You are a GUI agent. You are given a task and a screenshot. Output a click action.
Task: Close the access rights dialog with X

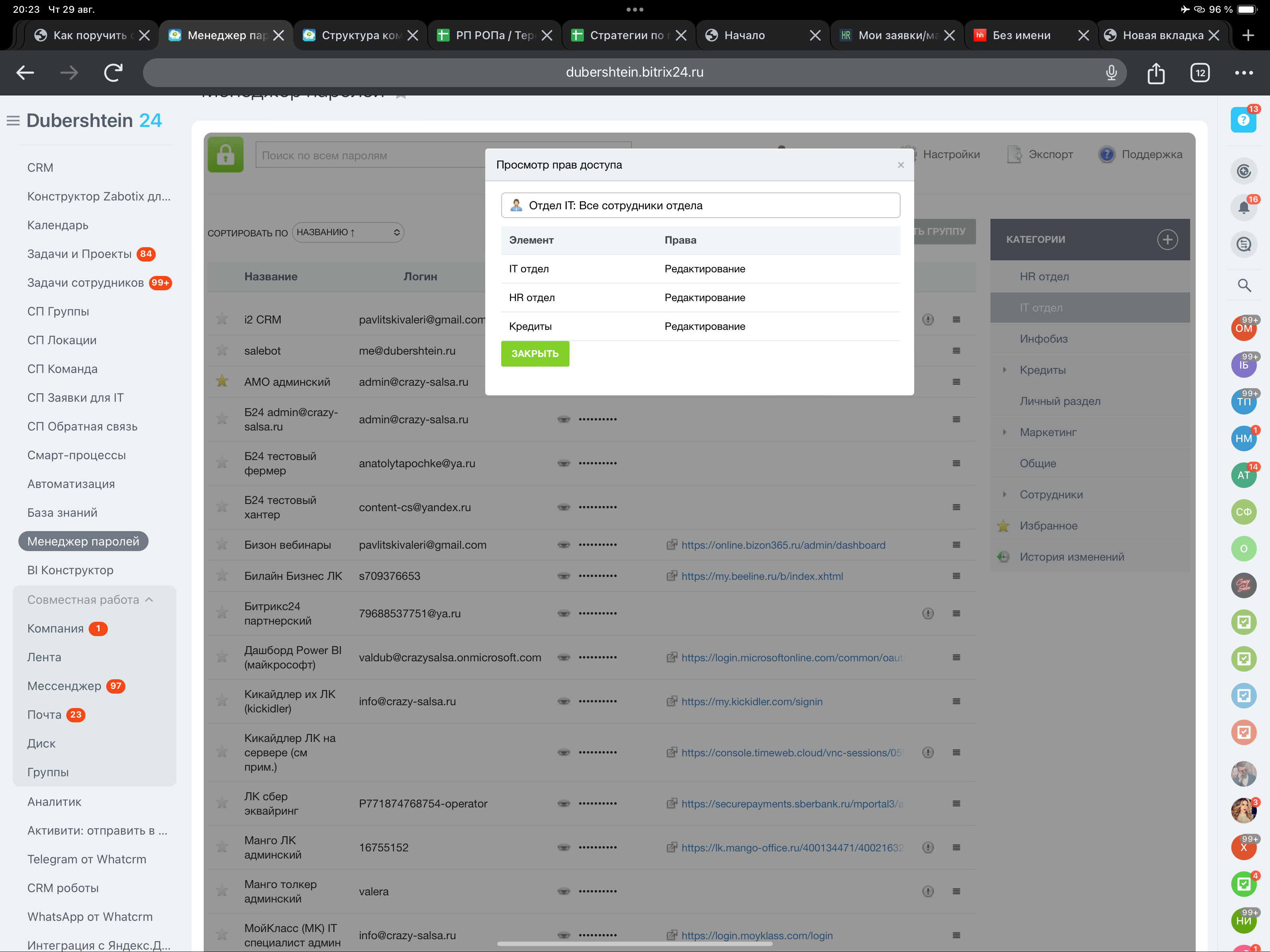[x=901, y=165]
